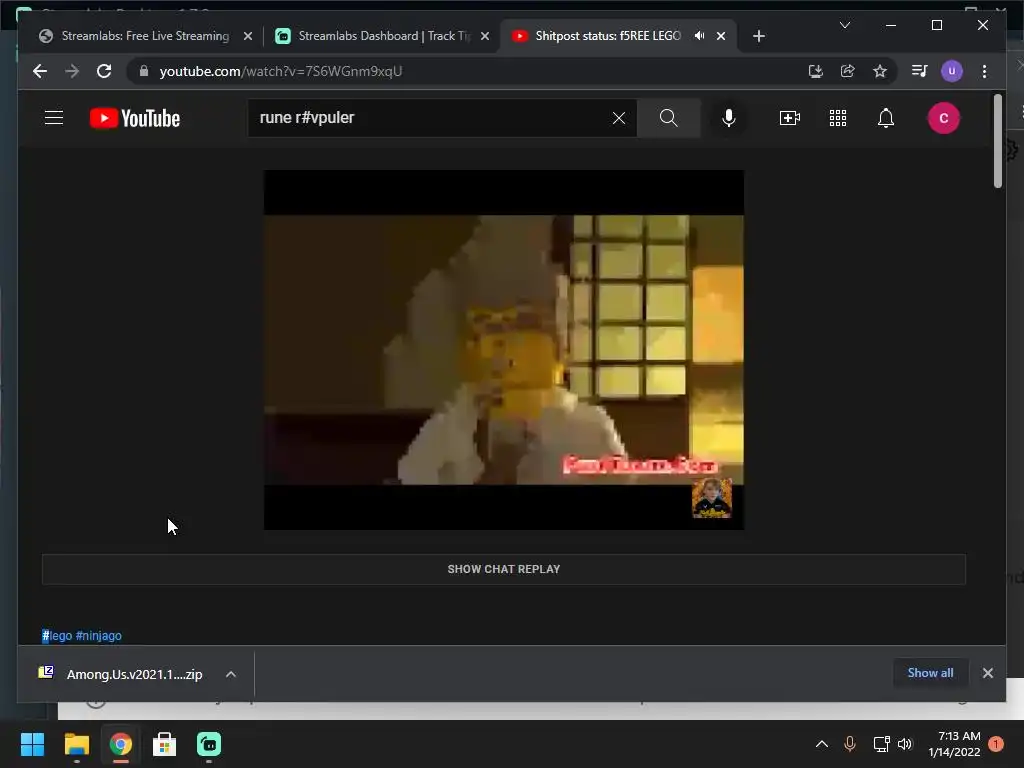Click the page vertical scrollbar thumb

pyautogui.click(x=997, y=141)
